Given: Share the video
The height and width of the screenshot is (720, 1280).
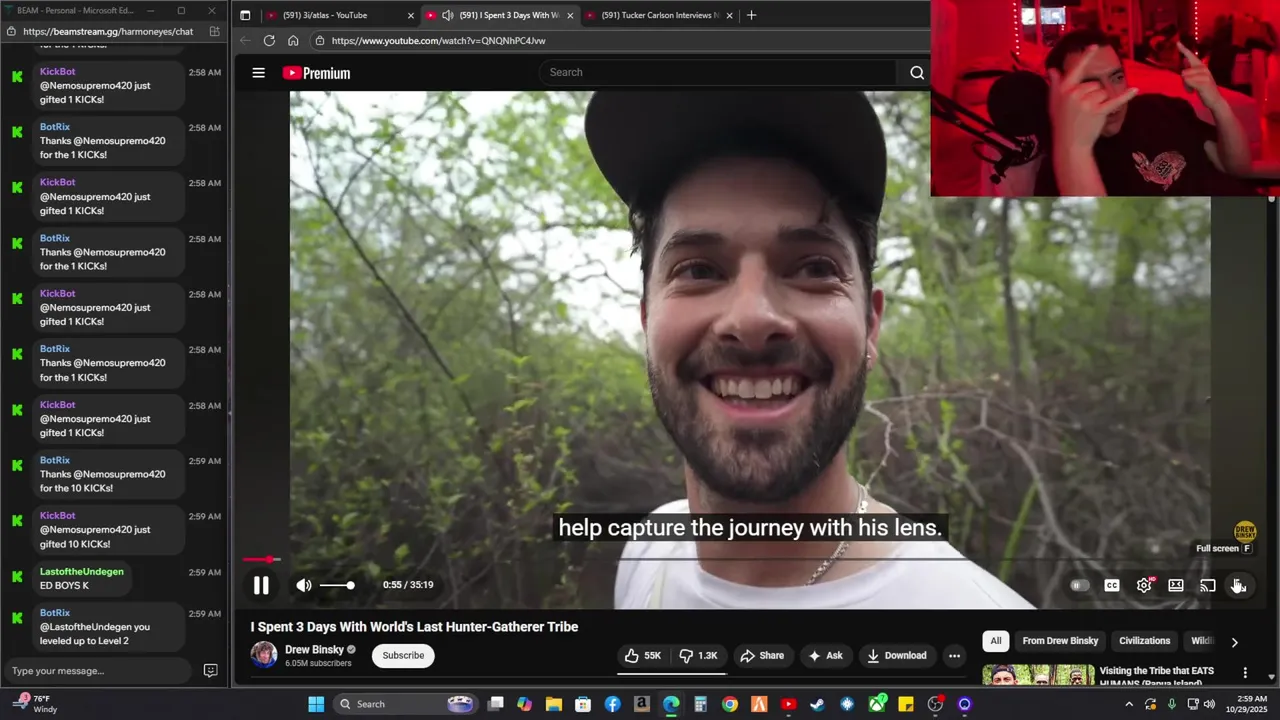Looking at the screenshot, I should pos(762,656).
